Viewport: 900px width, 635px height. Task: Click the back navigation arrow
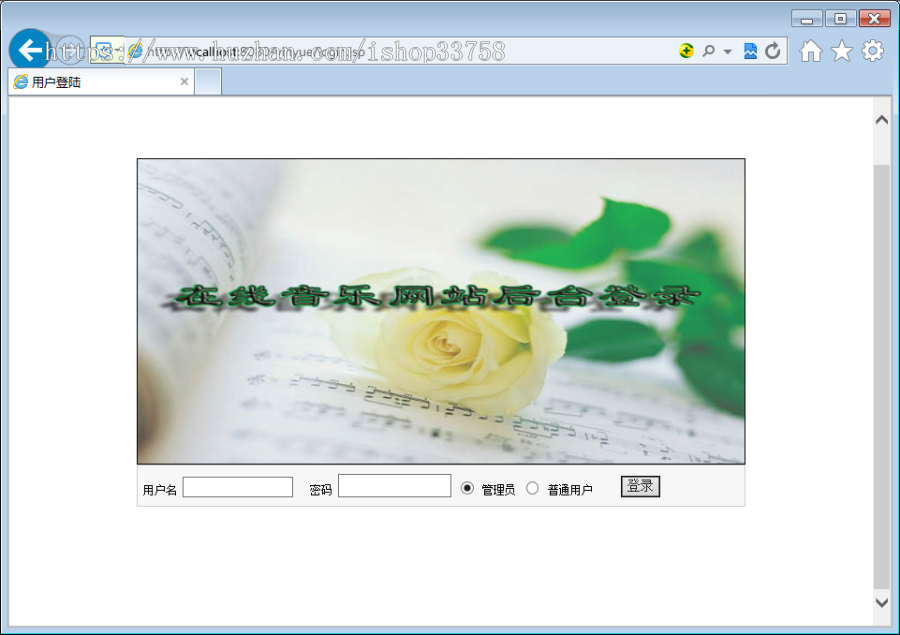(27, 50)
